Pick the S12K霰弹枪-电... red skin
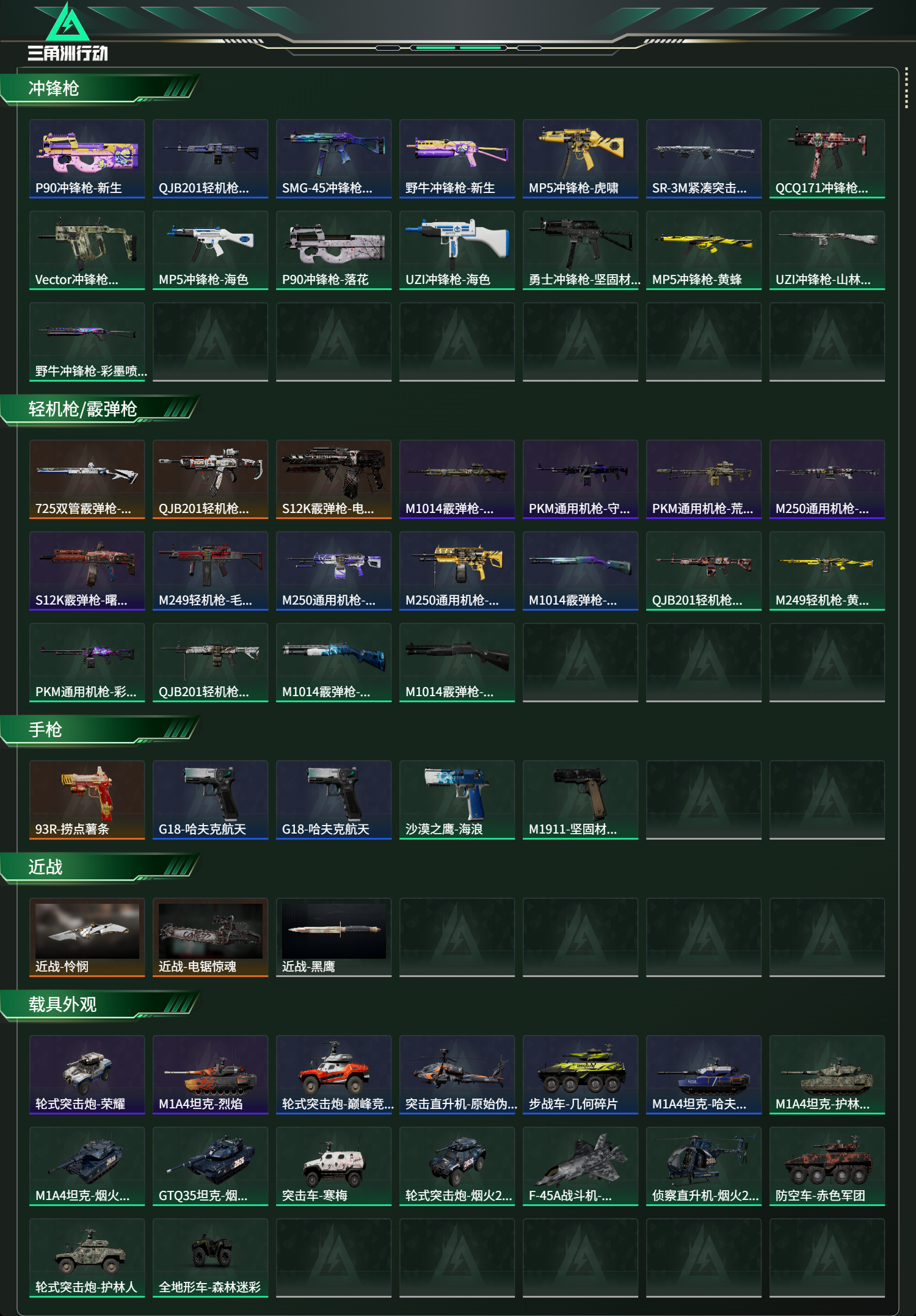The height and width of the screenshot is (1316, 916). [x=334, y=479]
